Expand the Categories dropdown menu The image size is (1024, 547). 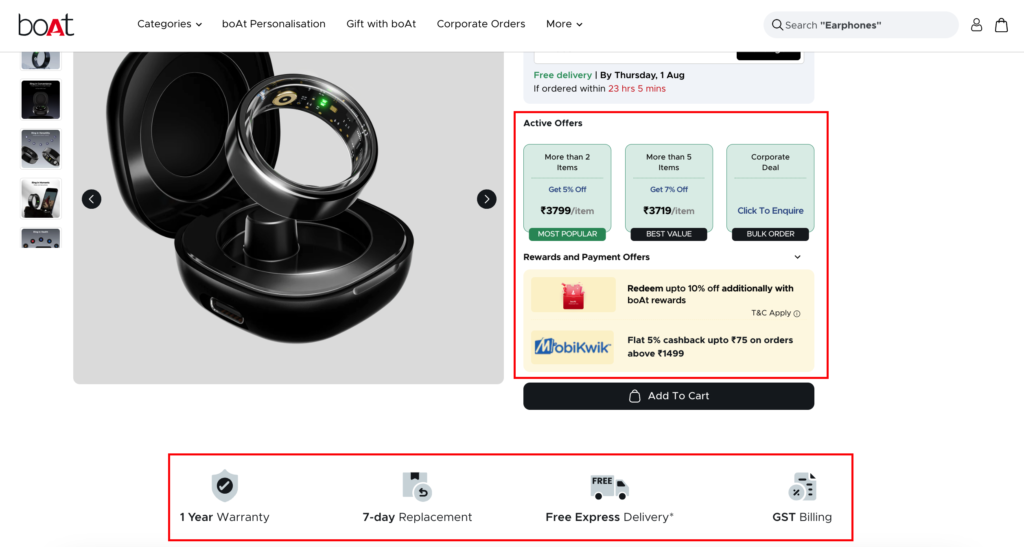click(169, 24)
